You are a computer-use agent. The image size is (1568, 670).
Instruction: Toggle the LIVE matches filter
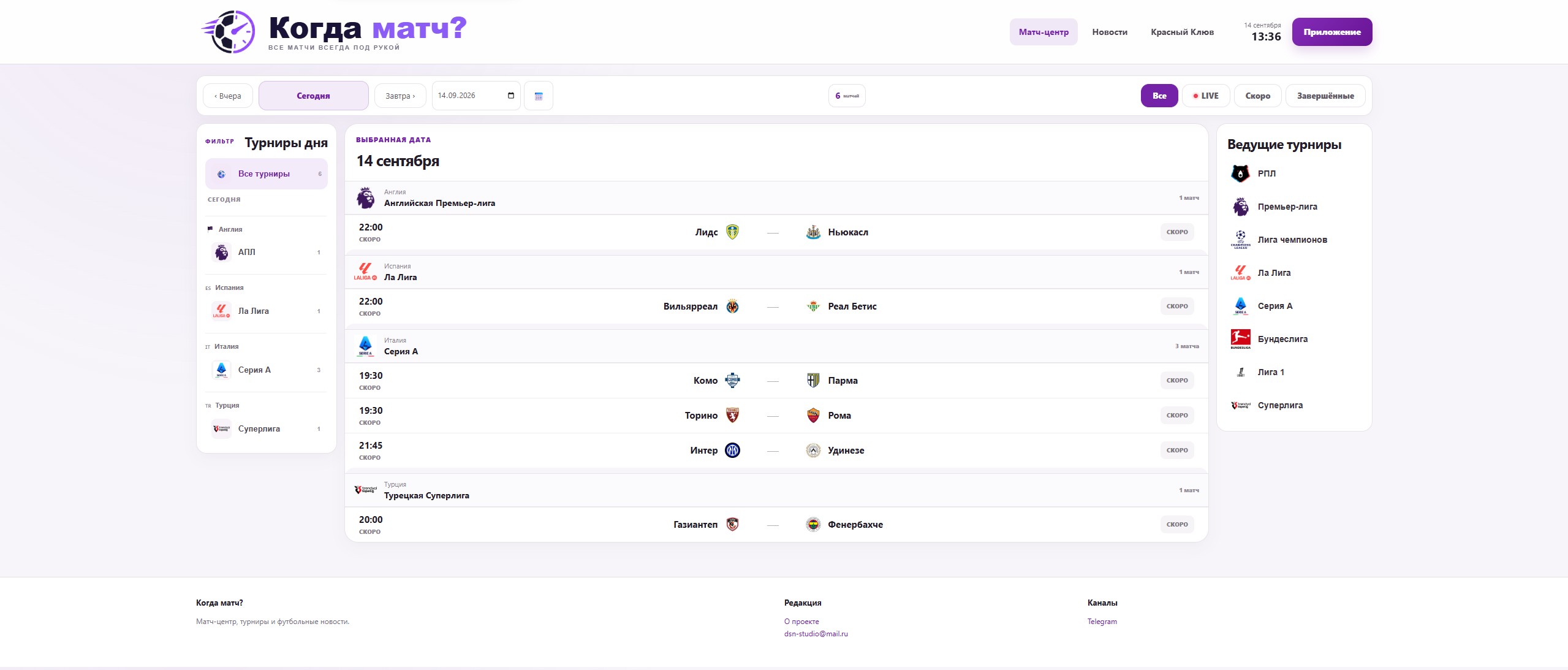[x=1205, y=96]
